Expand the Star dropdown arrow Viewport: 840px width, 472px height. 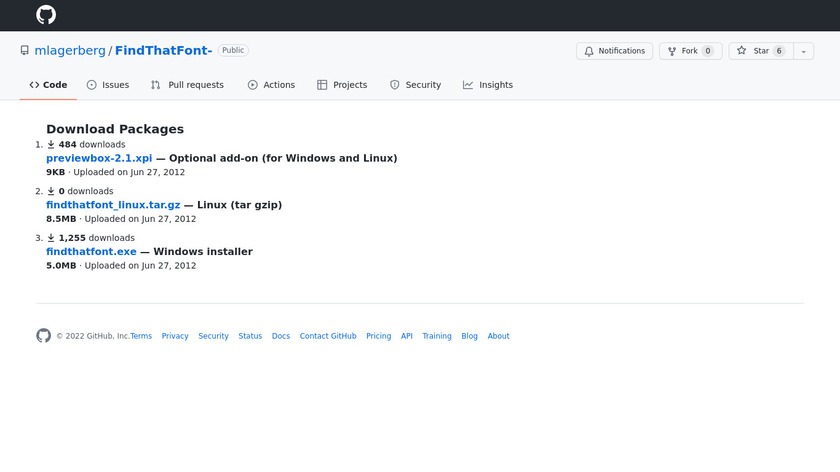coord(803,51)
